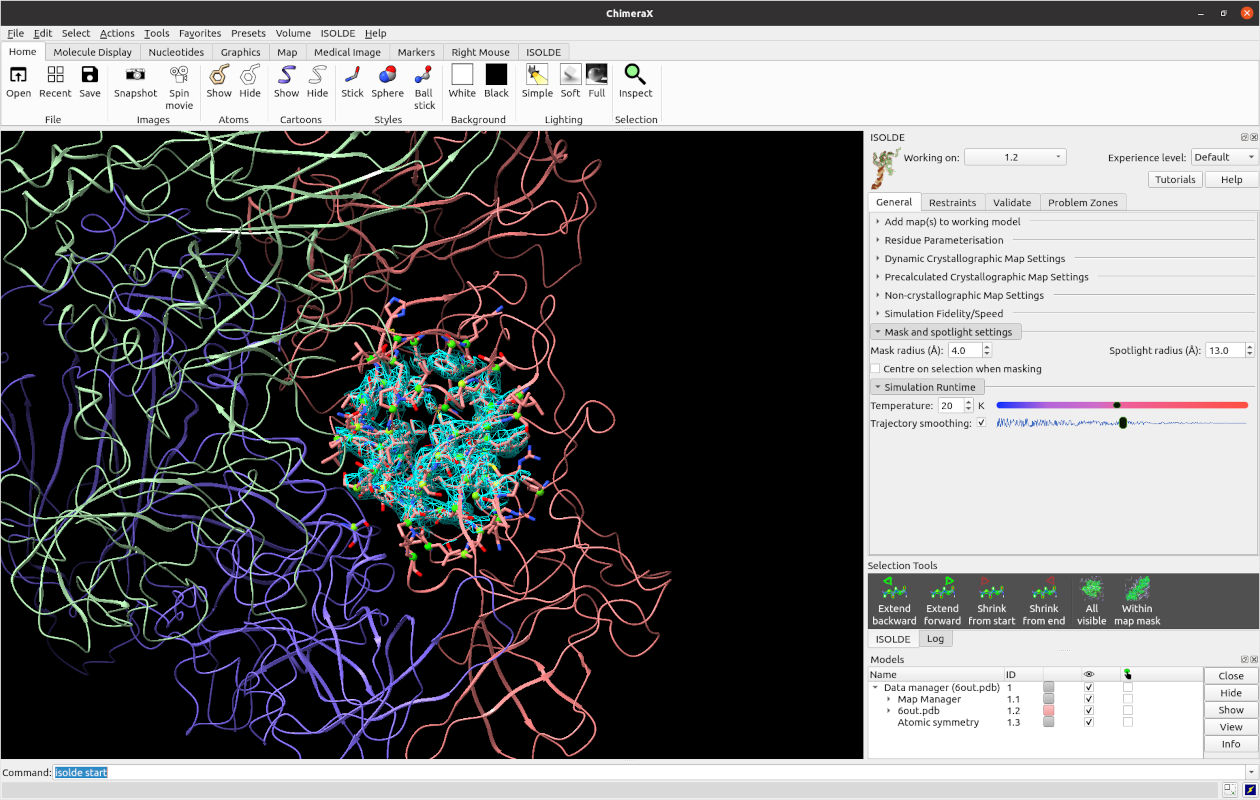Switch to Molecule Display tab
This screenshot has height=800, width=1260.
pyautogui.click(x=92, y=52)
